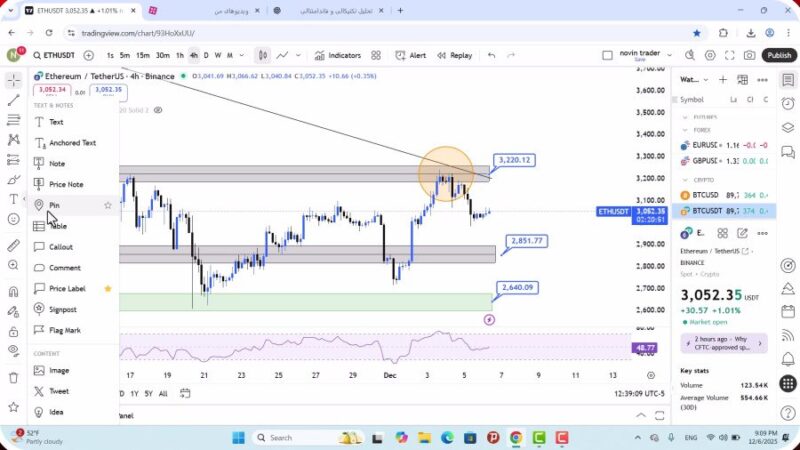Unfavorite the Price Label tool star
This screenshot has width=800, height=450.
point(108,288)
